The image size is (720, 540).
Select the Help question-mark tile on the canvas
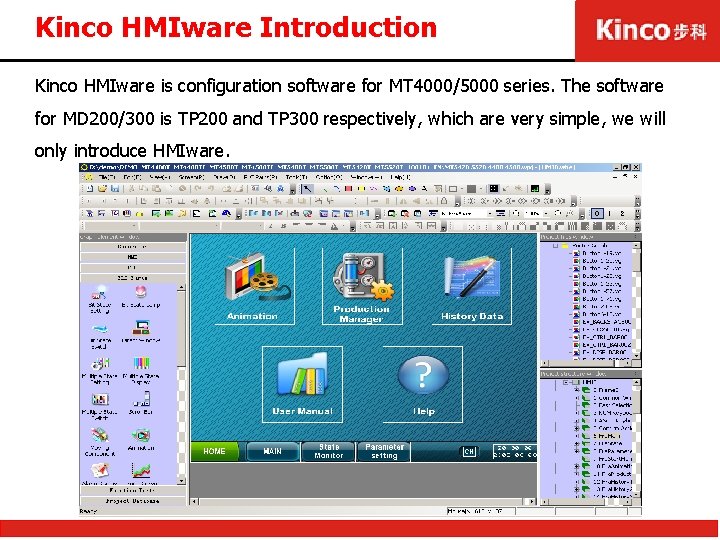(423, 384)
